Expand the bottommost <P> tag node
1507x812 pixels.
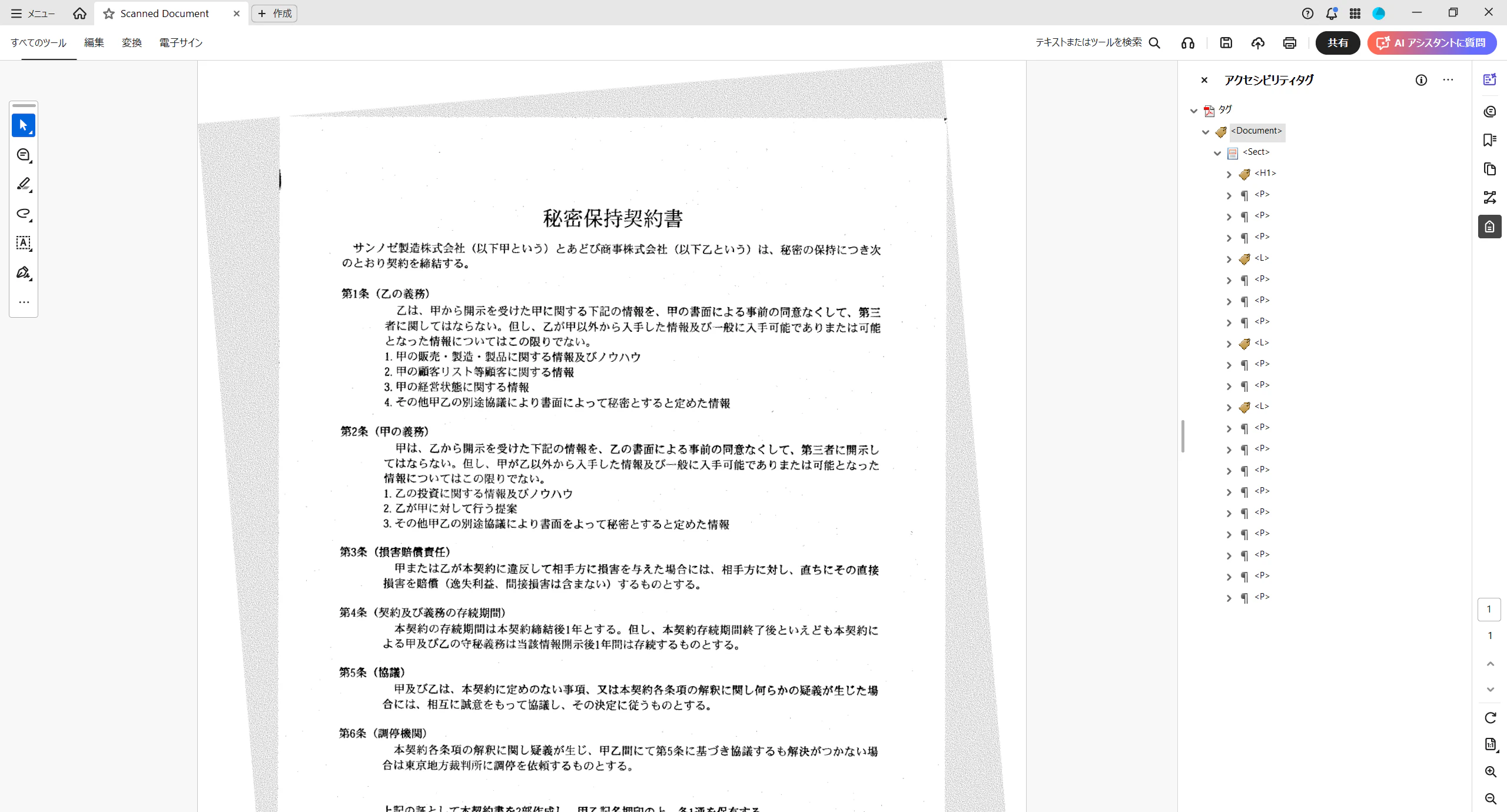(x=1229, y=598)
